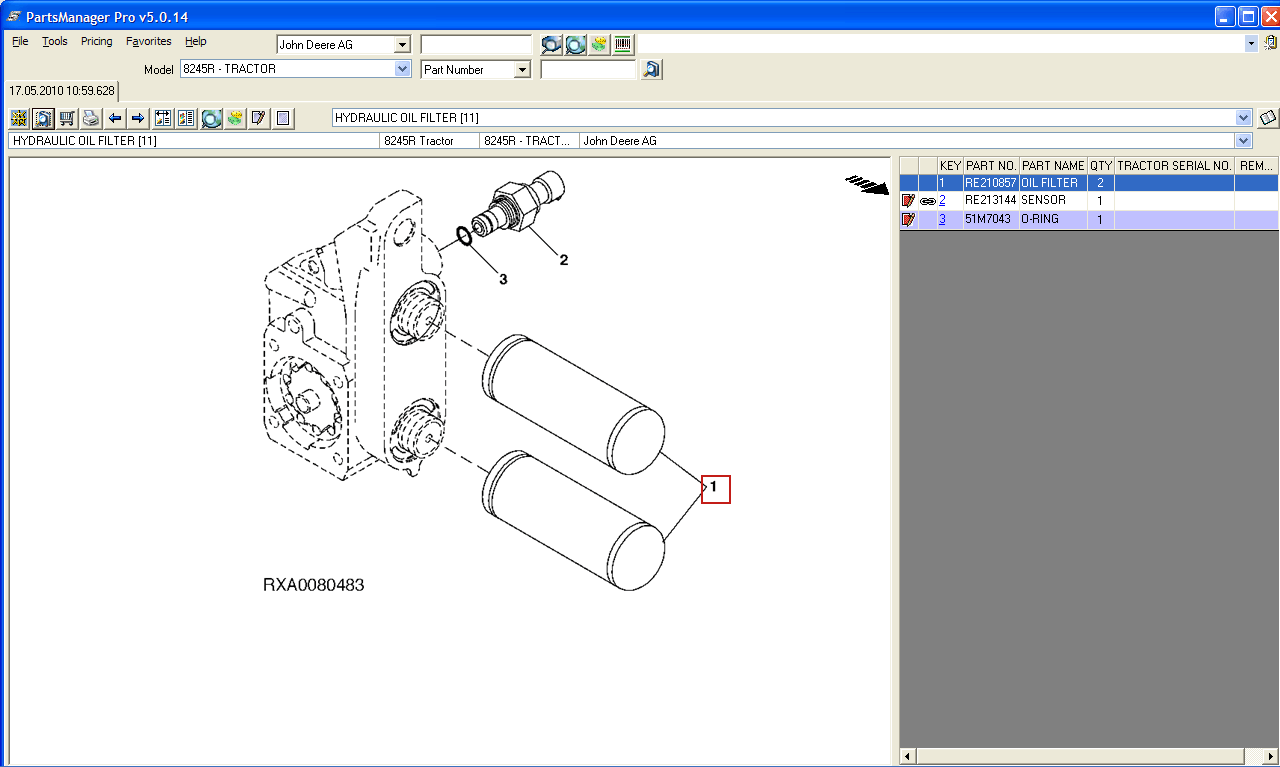Click the blank page icon in second toolbar
Viewport: 1280px width, 767px height.
pyautogui.click(x=283, y=118)
